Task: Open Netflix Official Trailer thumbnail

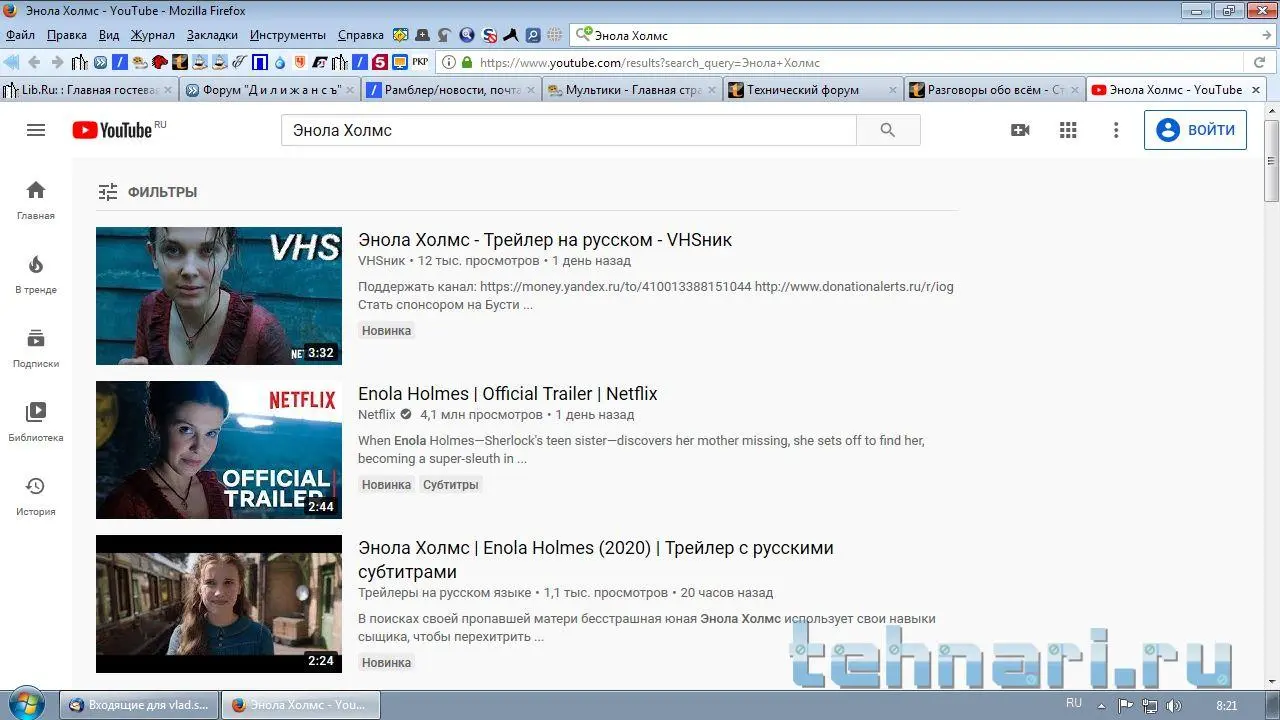Action: (219, 450)
